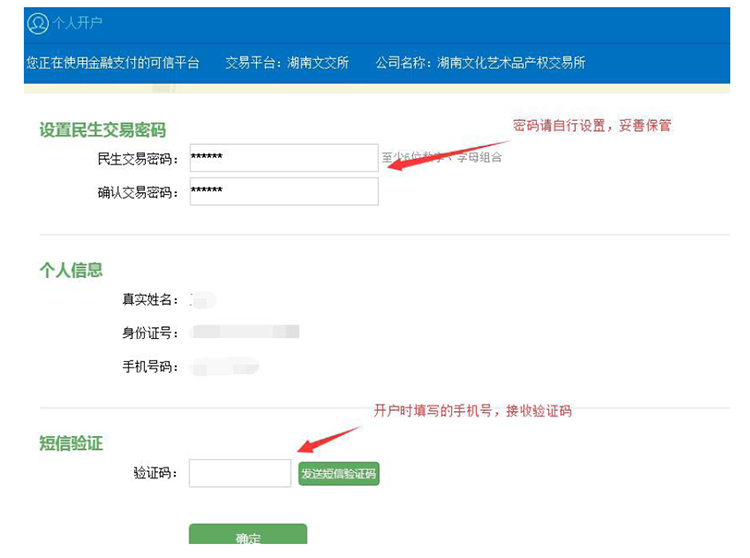Click the 验证码 verification code input box
Screen dimensions: 750x558
[x=240, y=473]
